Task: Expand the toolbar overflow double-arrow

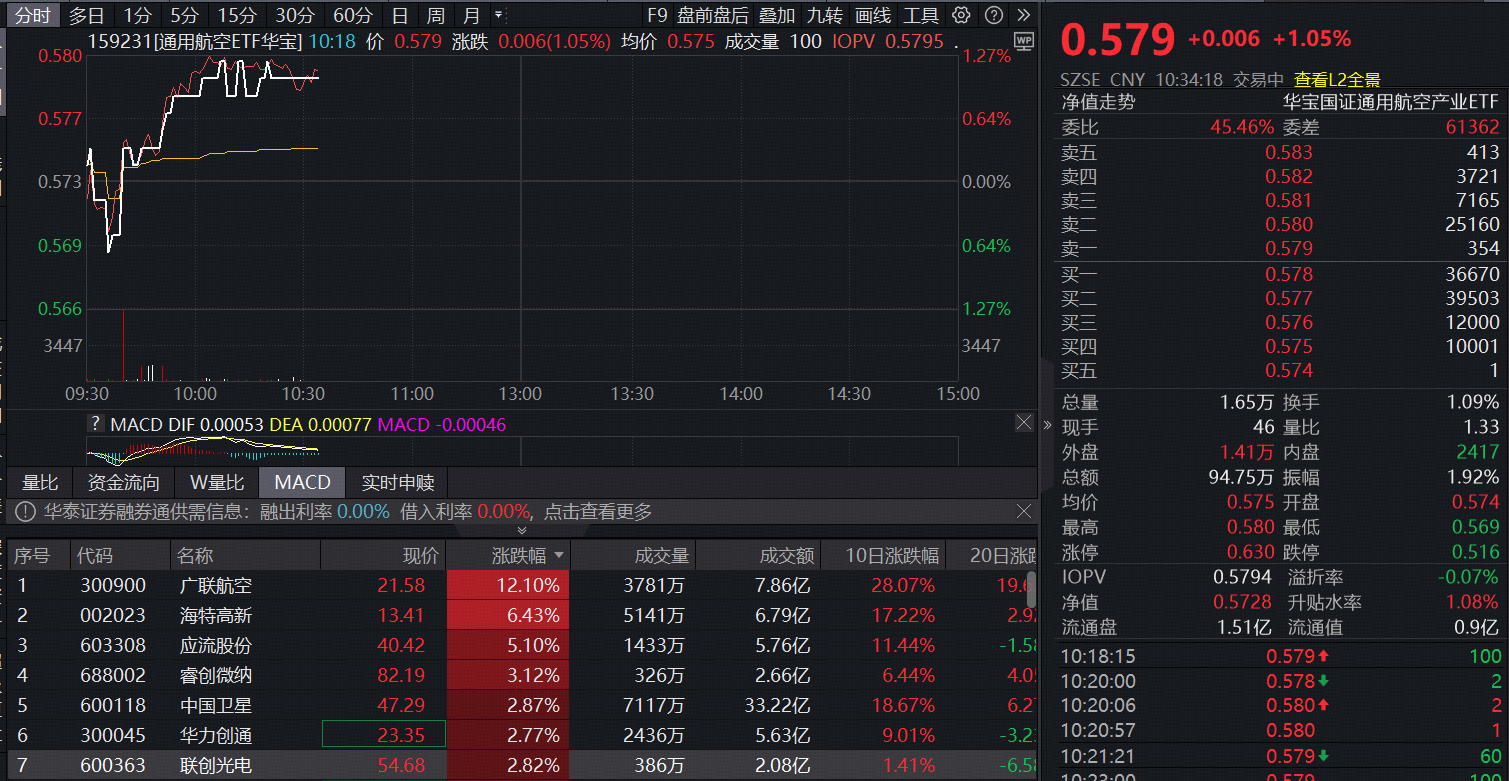Action: [x=1022, y=15]
